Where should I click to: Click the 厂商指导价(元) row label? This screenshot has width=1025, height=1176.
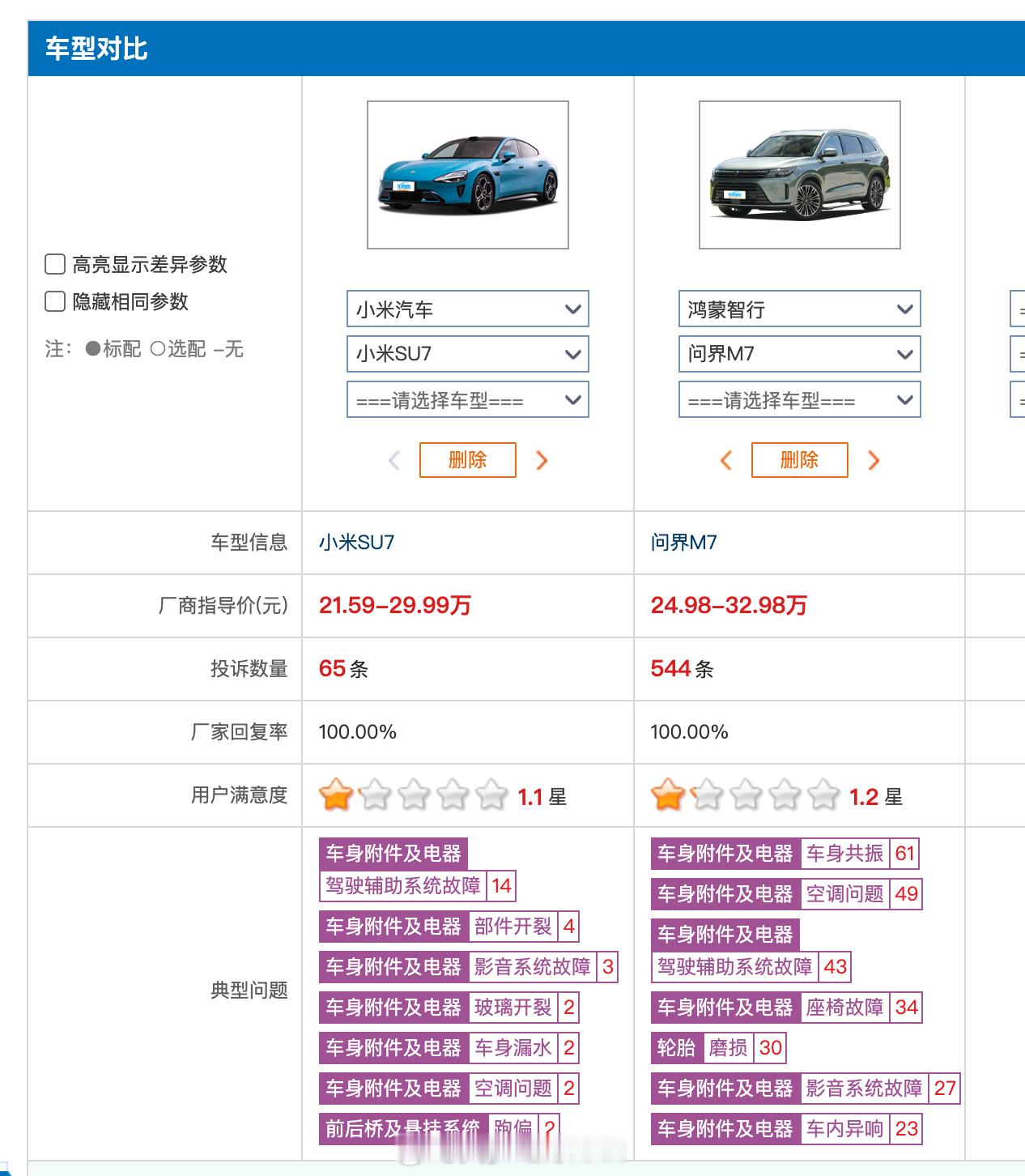pos(223,605)
